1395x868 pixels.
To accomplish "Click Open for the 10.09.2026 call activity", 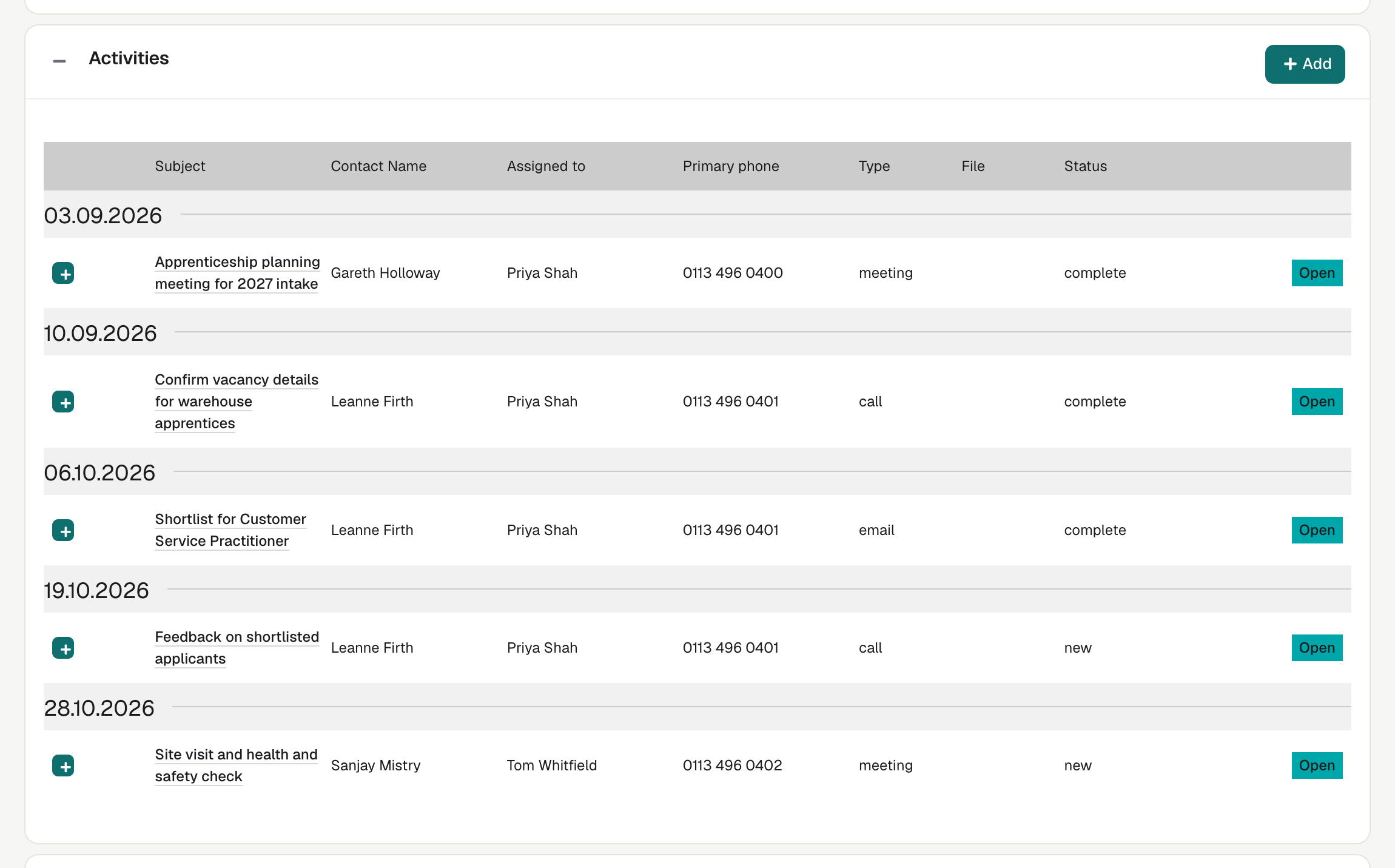I will [x=1317, y=402].
